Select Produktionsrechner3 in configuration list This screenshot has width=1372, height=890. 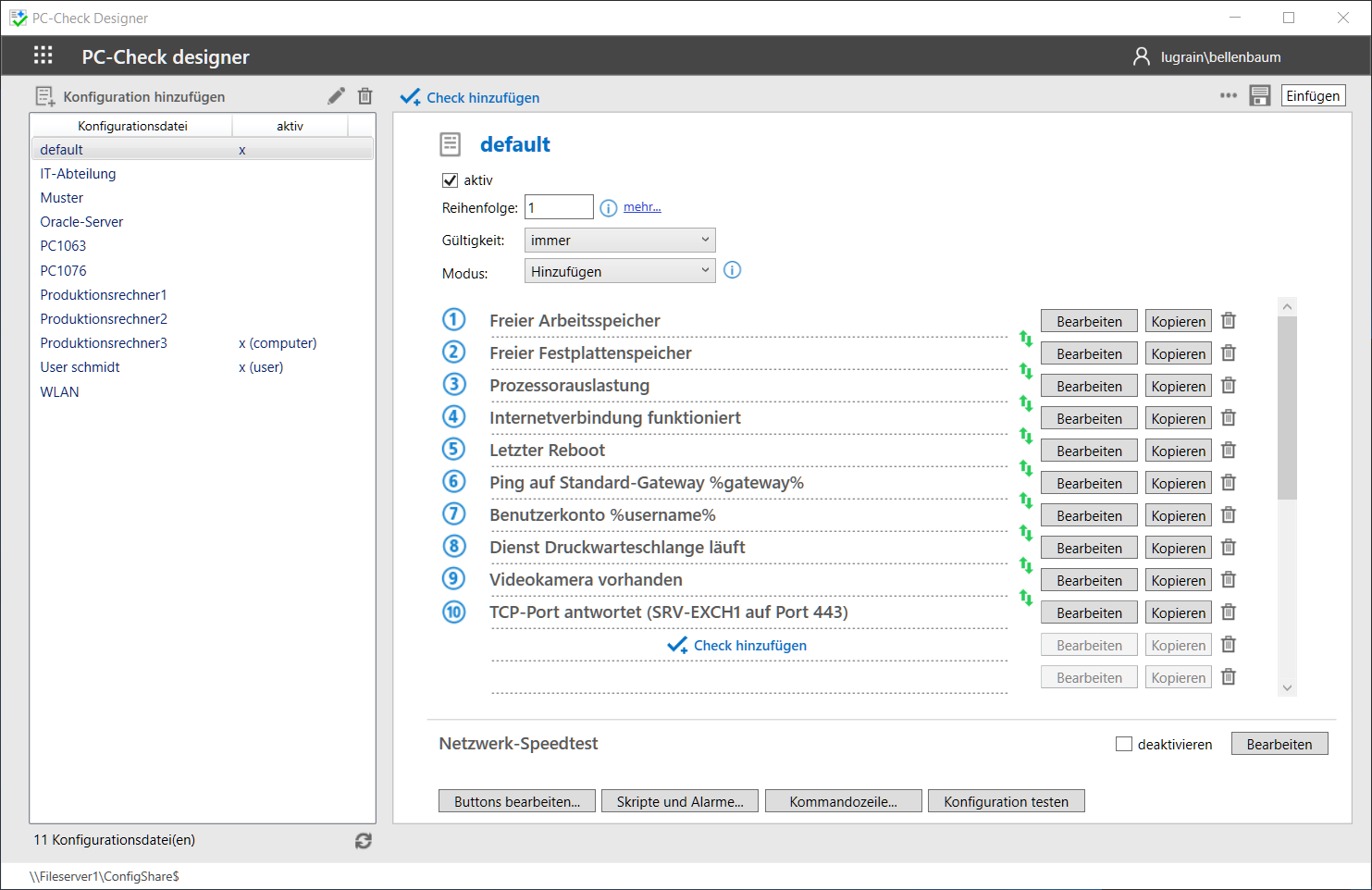pyautogui.click(x=104, y=343)
